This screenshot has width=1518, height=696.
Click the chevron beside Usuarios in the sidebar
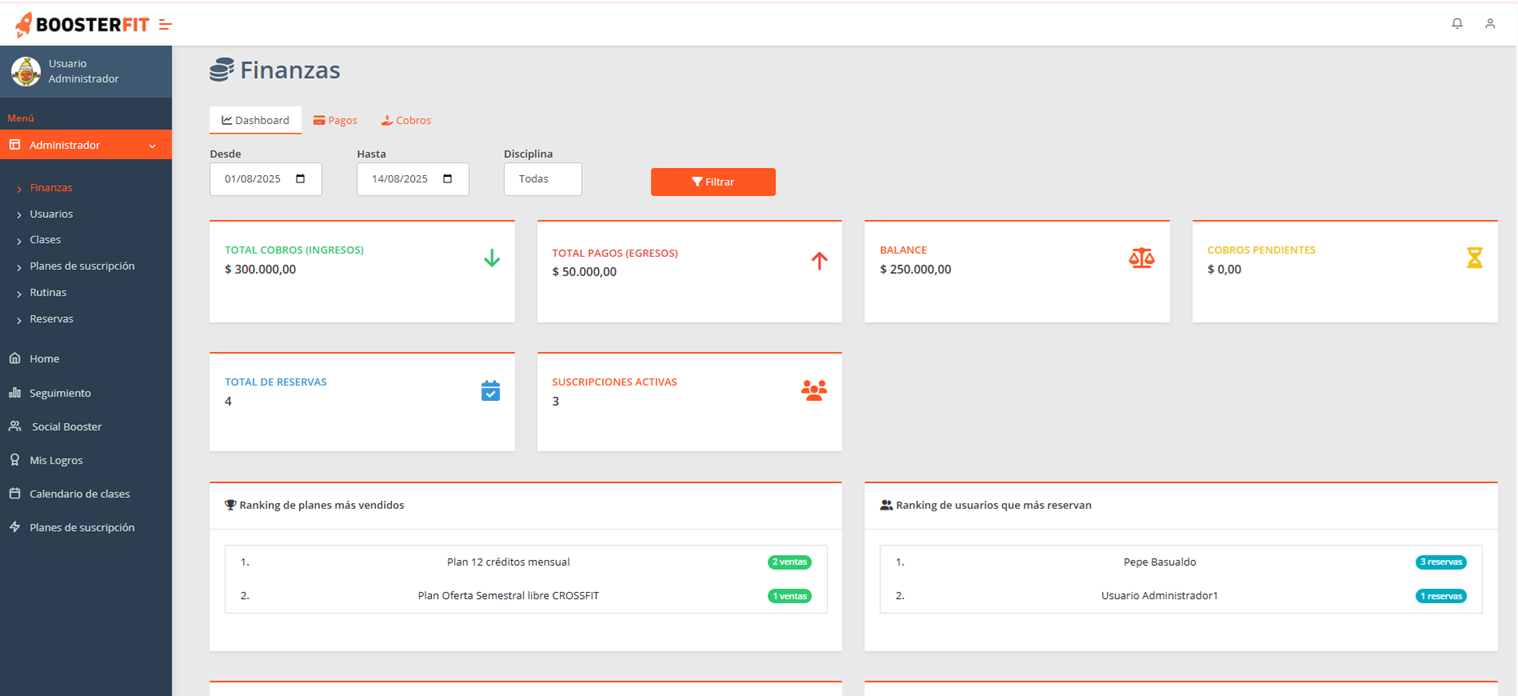click(19, 215)
